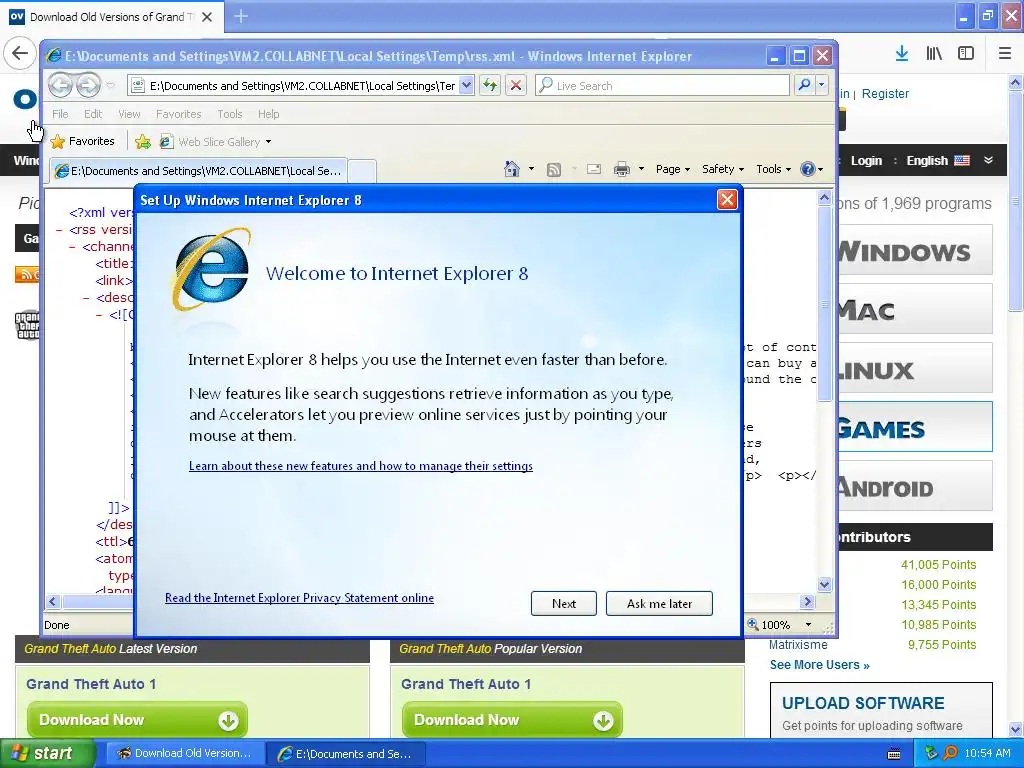The image size is (1024, 768).
Task: Click the Popular Version Download Now button
Action: pos(512,720)
